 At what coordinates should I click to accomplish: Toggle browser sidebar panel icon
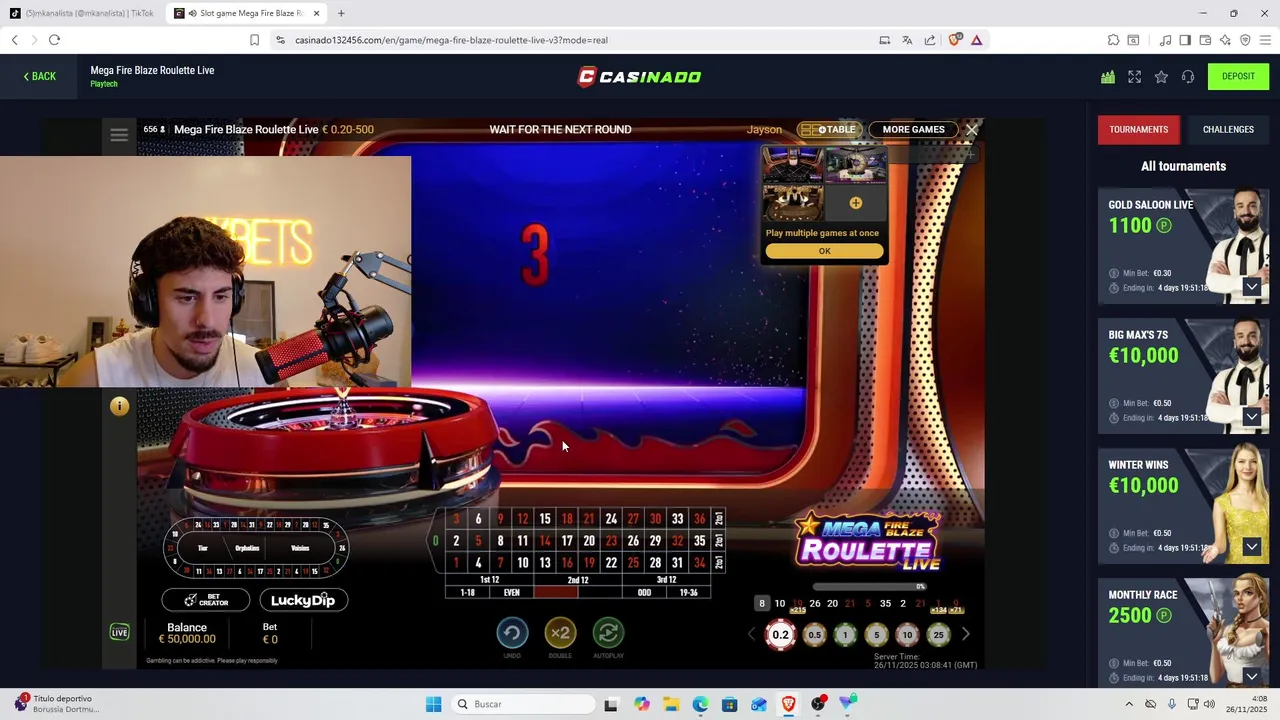[1185, 40]
